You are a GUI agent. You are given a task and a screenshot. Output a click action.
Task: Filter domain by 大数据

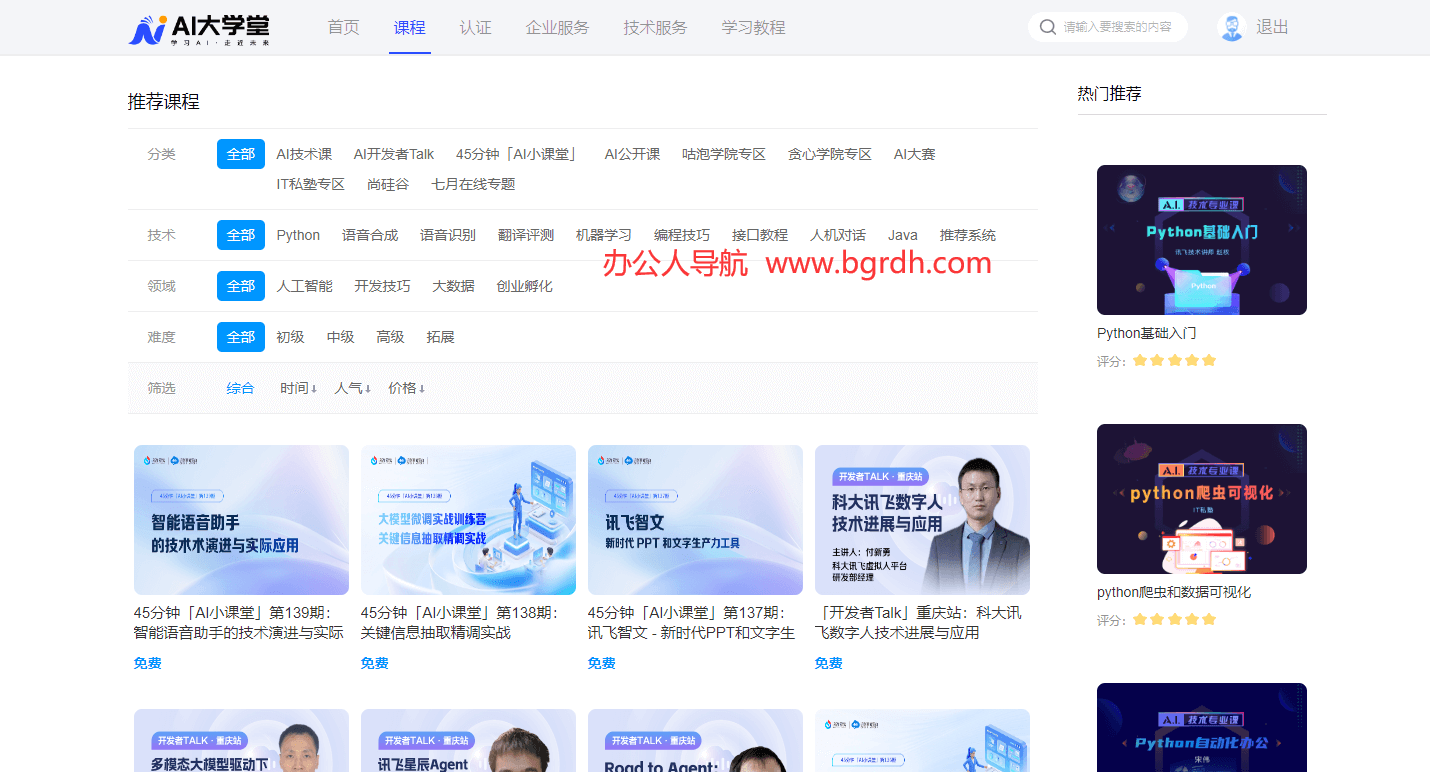point(453,286)
